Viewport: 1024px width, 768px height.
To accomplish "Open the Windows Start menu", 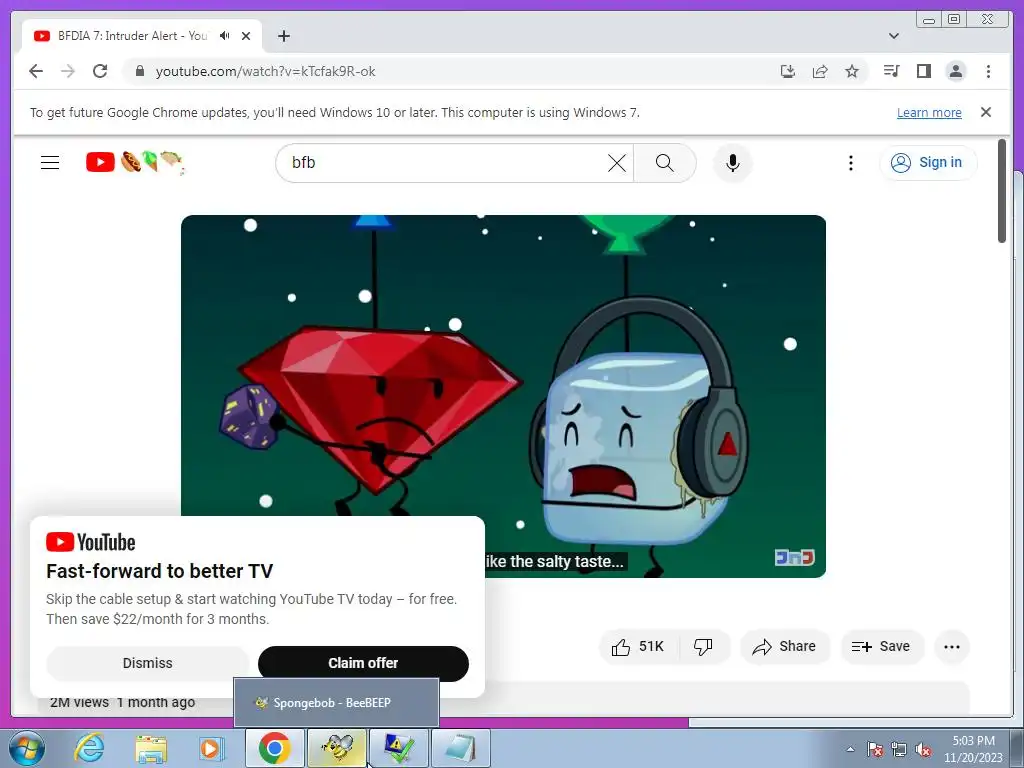I will click(x=27, y=748).
